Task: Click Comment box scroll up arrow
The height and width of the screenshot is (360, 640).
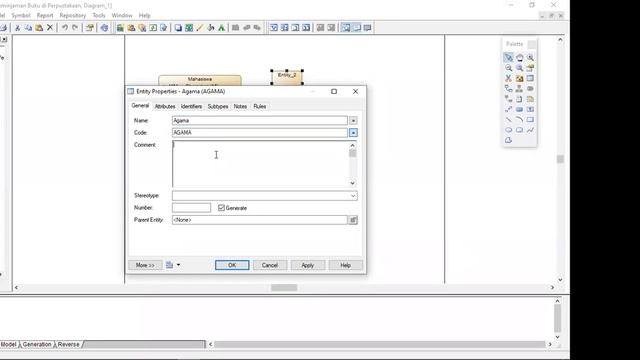Action: click(353, 145)
